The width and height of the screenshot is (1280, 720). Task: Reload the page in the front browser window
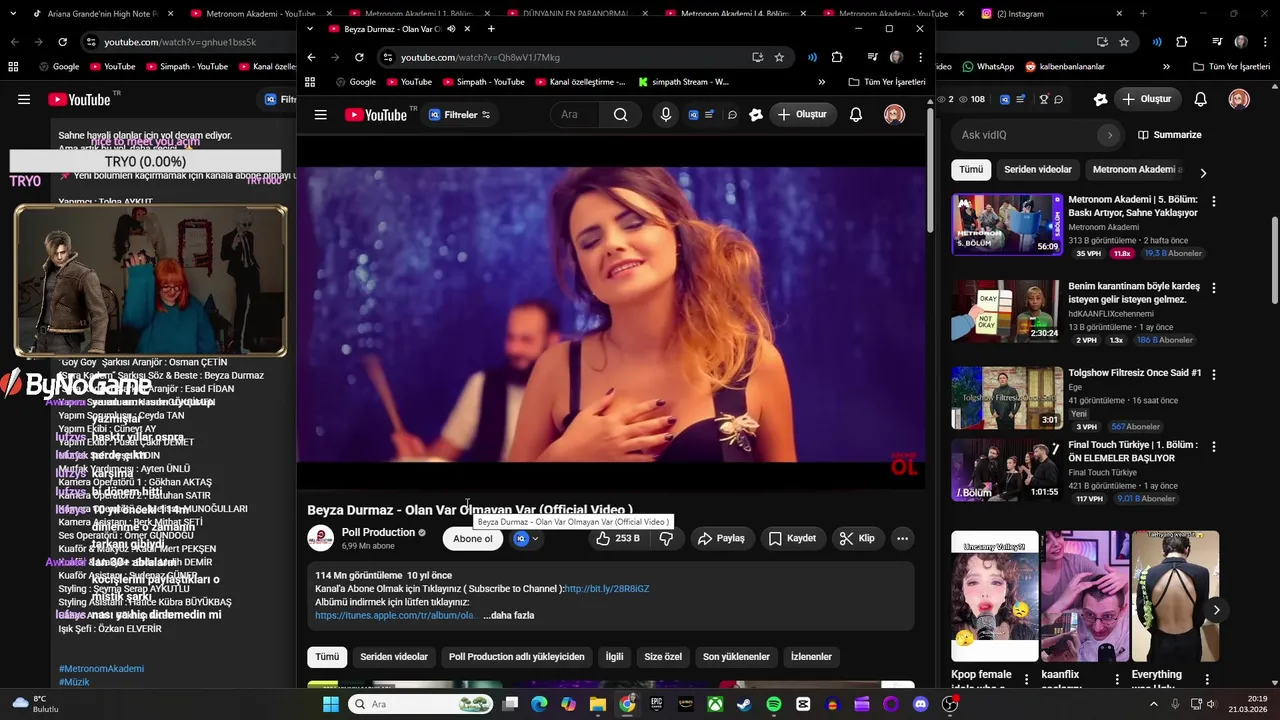(x=360, y=57)
